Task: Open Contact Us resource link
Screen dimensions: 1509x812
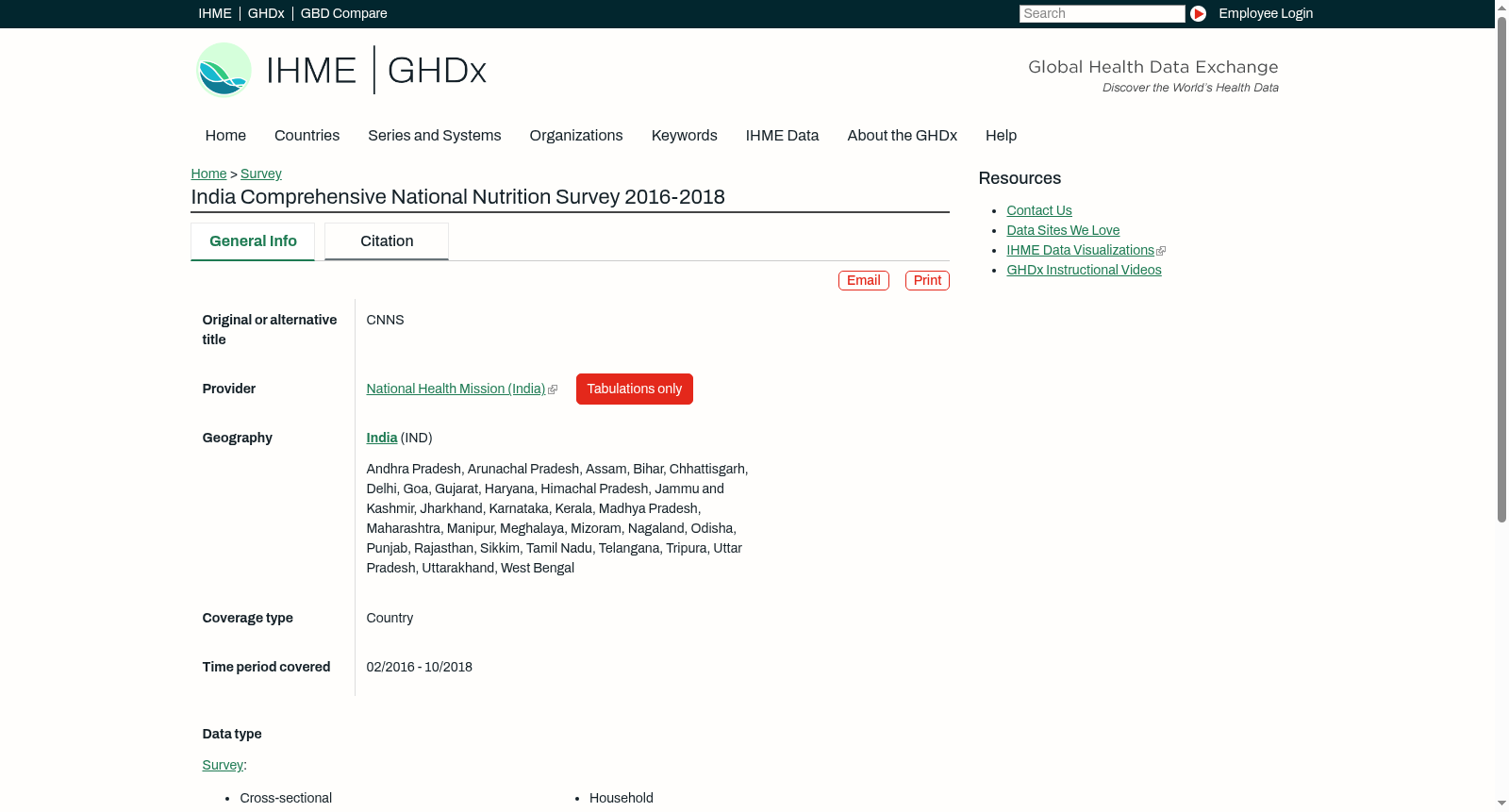Action: 1039,210
